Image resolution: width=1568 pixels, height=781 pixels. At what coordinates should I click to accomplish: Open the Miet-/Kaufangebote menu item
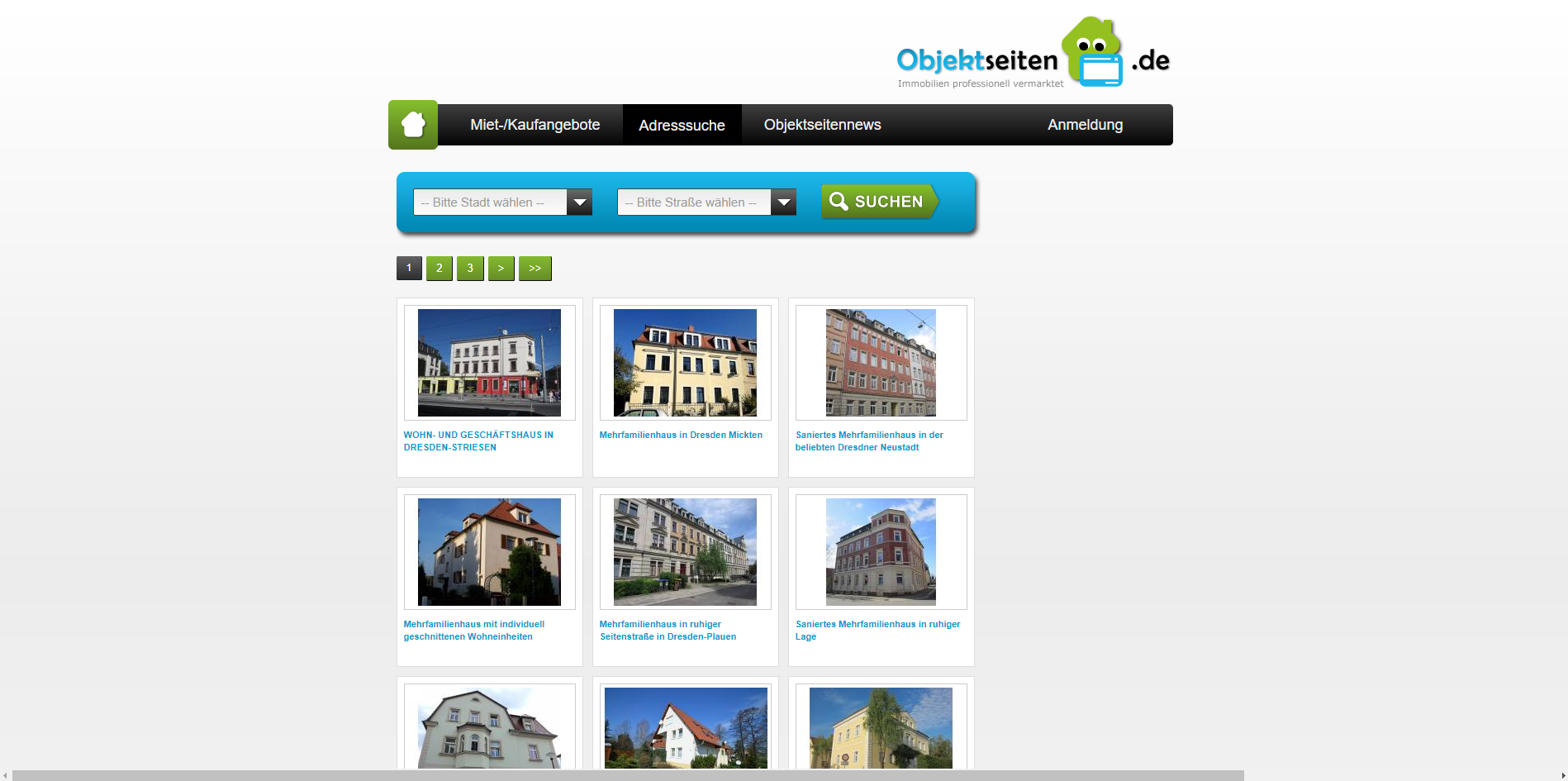click(535, 125)
